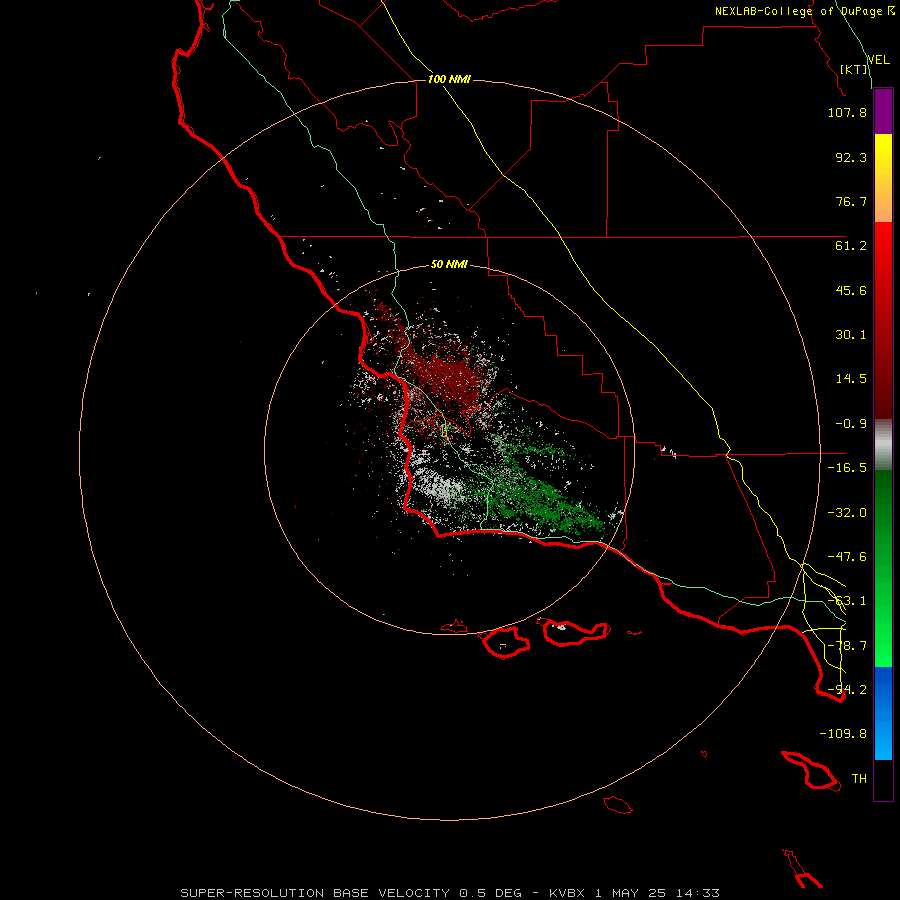This screenshot has height=900, width=900.
Task: Click the 61.2 velocity scale value
Action: [x=851, y=246]
